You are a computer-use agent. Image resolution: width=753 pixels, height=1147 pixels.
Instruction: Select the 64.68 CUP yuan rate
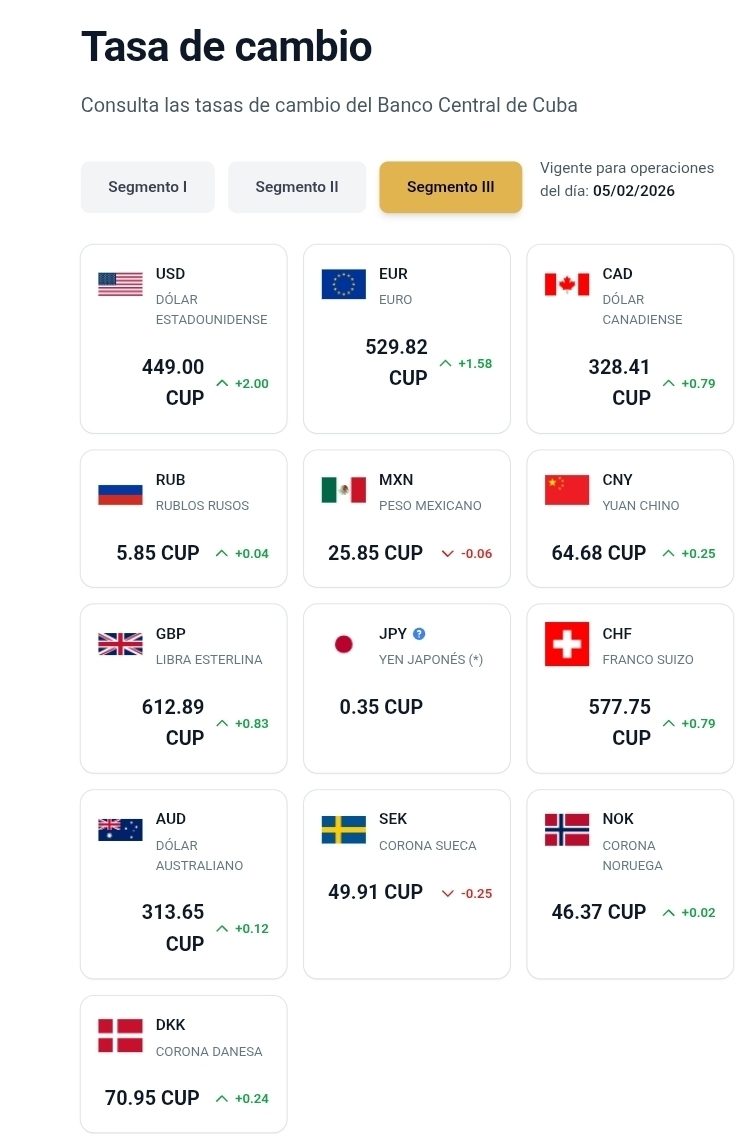point(598,553)
